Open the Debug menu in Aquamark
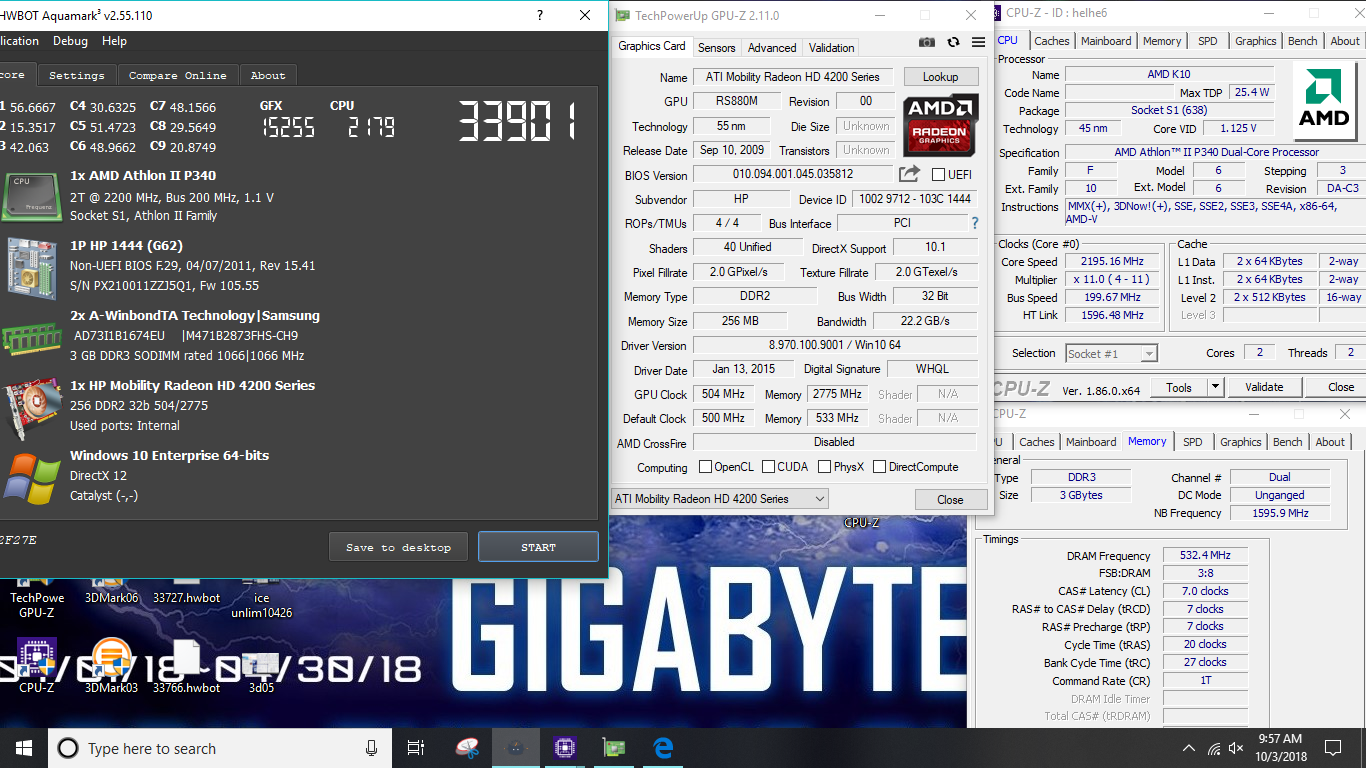Image resolution: width=1366 pixels, height=768 pixels. [x=70, y=41]
